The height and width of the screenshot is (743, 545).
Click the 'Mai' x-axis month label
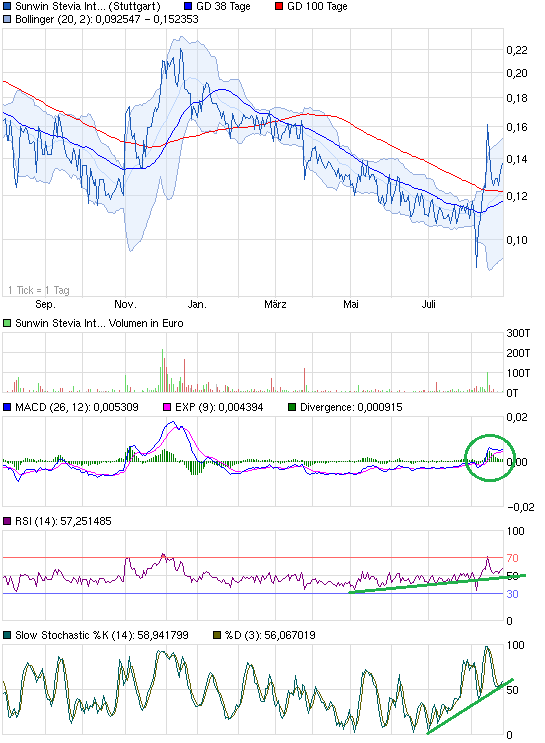pyautogui.click(x=351, y=304)
